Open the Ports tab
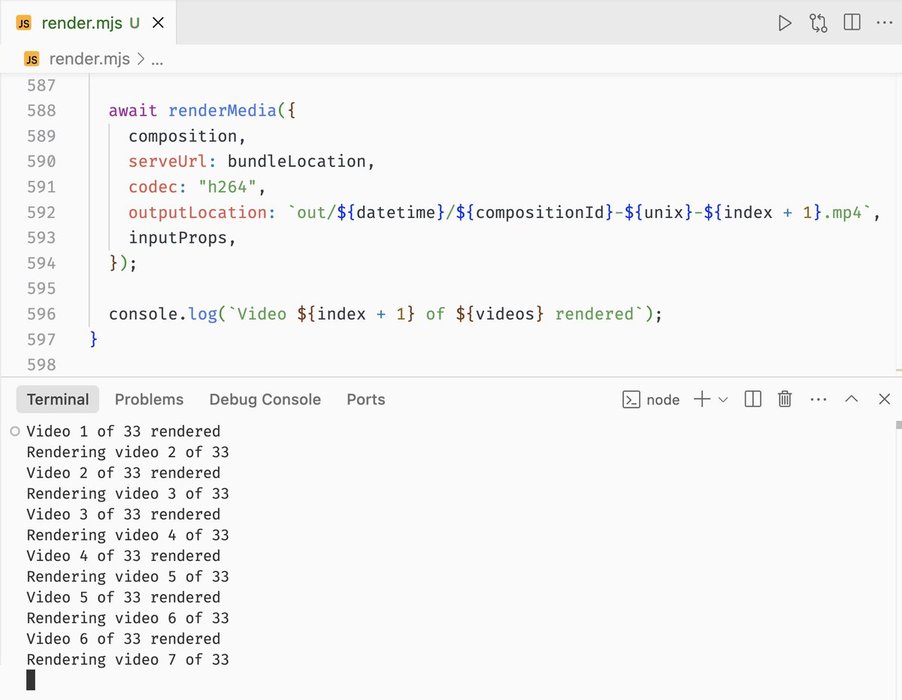Image resolution: width=902 pixels, height=700 pixels. click(365, 399)
